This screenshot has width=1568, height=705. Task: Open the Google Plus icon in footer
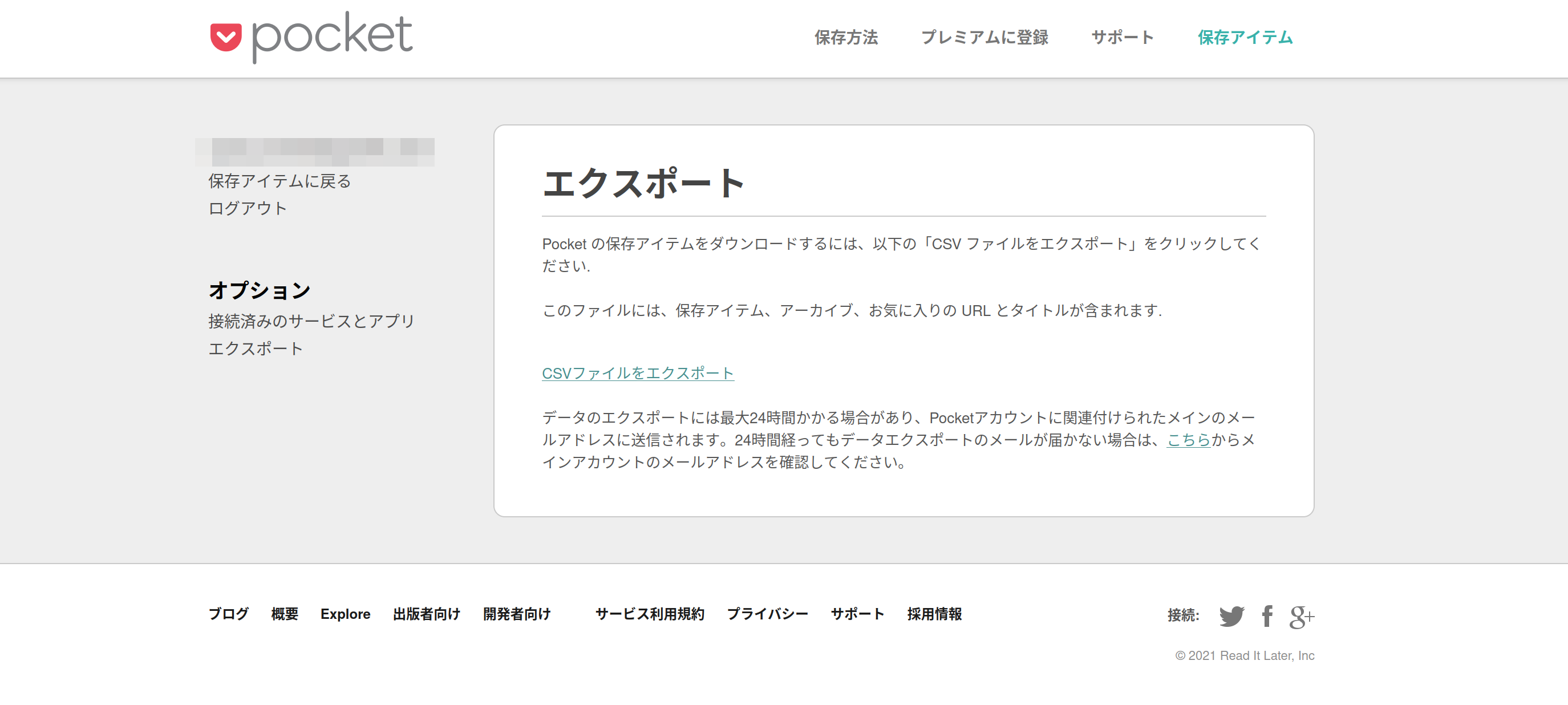(1302, 617)
